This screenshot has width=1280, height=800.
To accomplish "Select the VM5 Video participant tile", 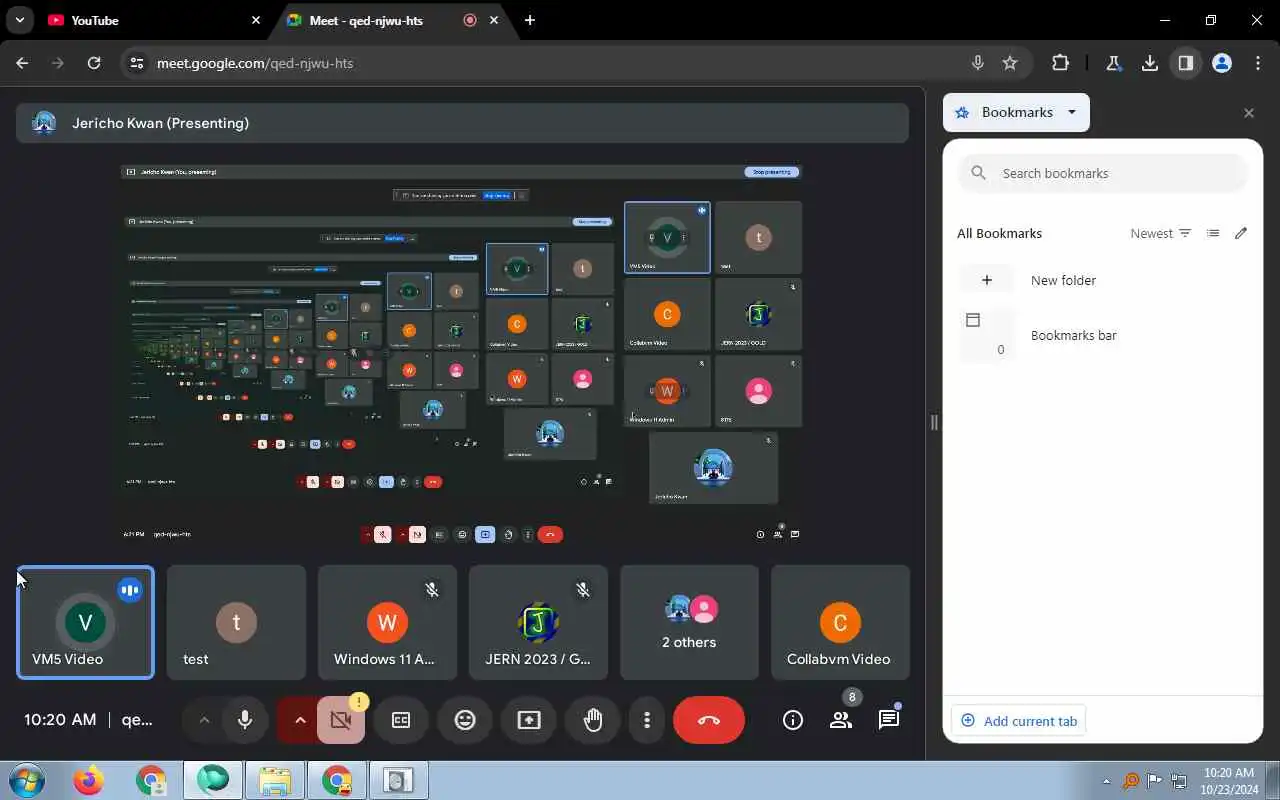I will (85, 622).
